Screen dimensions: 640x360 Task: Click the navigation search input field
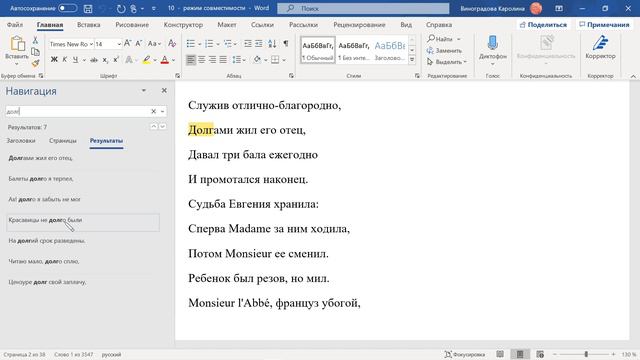tap(78, 111)
